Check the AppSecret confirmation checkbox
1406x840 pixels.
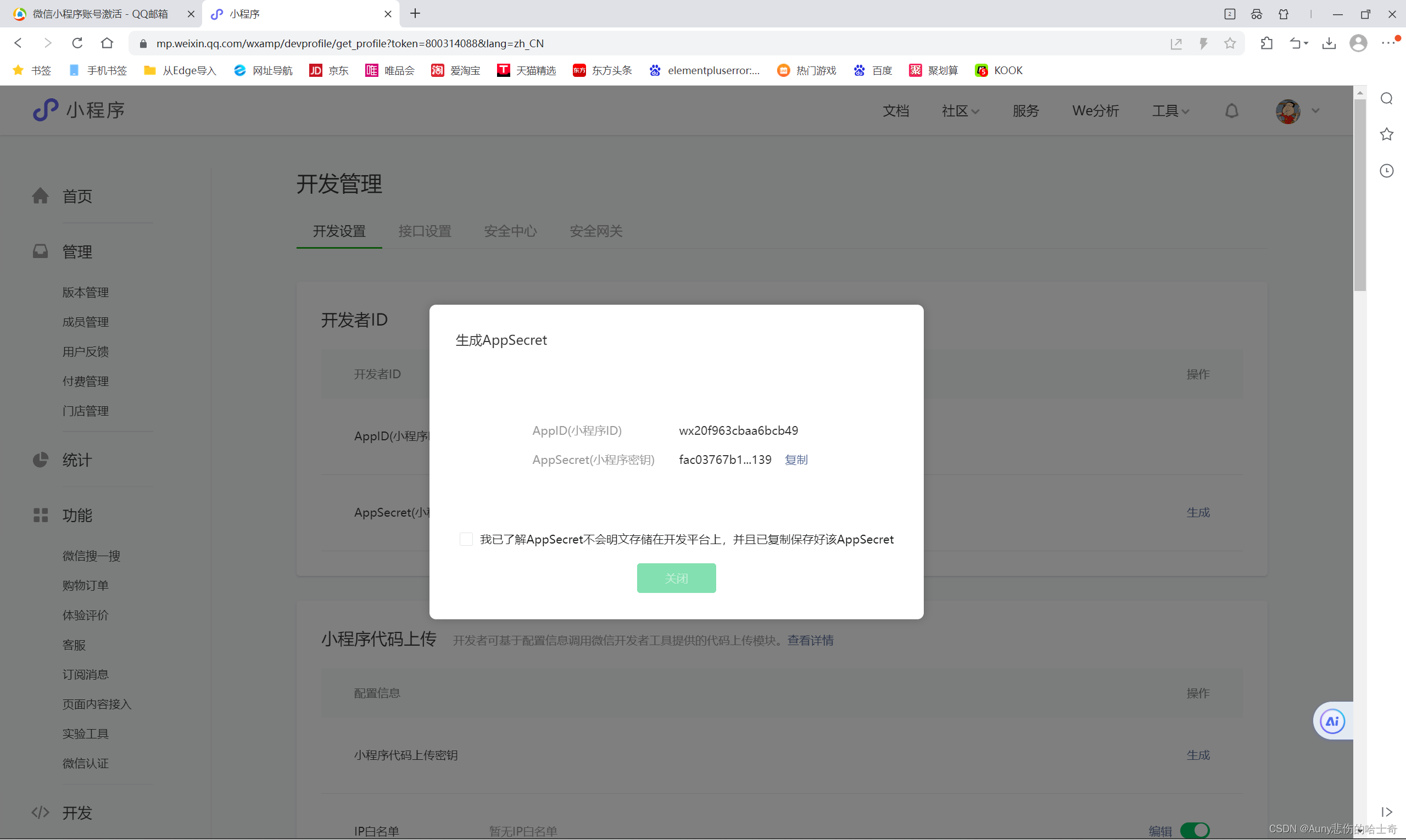(x=465, y=539)
